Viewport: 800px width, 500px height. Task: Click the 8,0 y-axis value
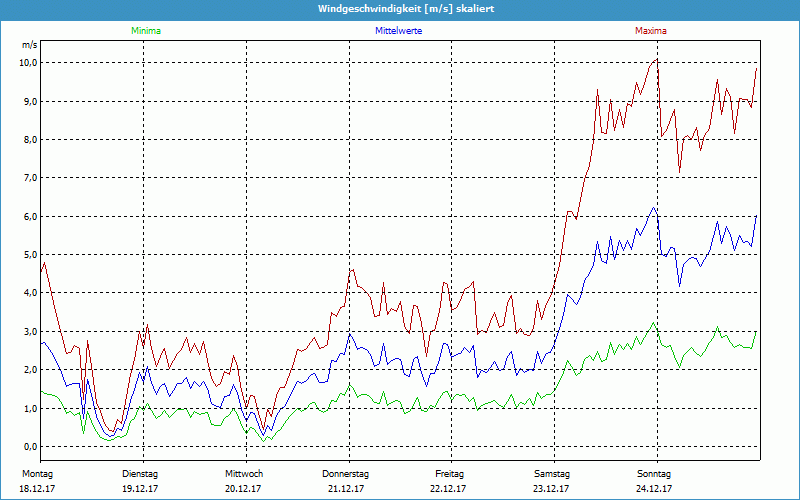pos(29,140)
